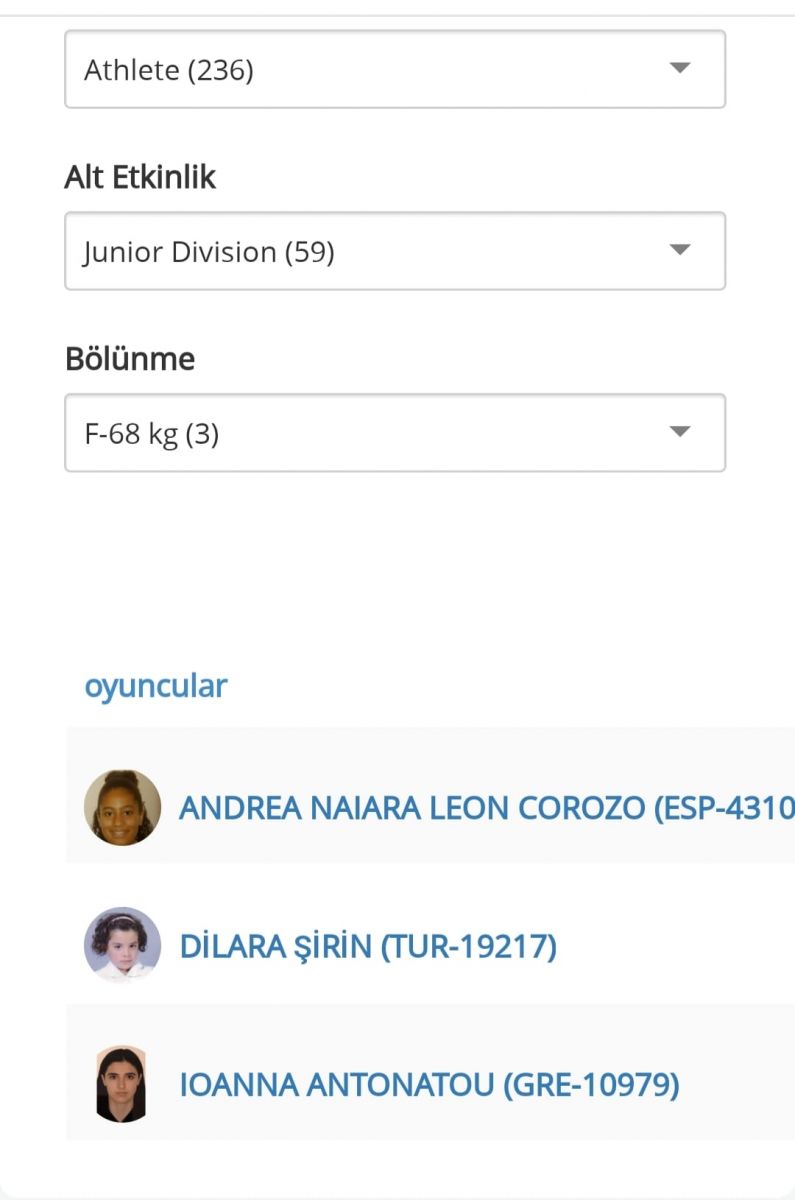795x1200 pixels.
Task: Expand the Junior Division (59) selector
Action: tap(395, 251)
